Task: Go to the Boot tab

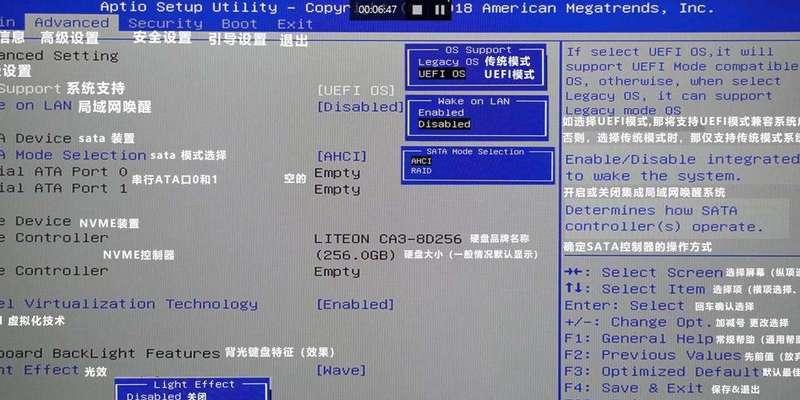Action: [239, 23]
